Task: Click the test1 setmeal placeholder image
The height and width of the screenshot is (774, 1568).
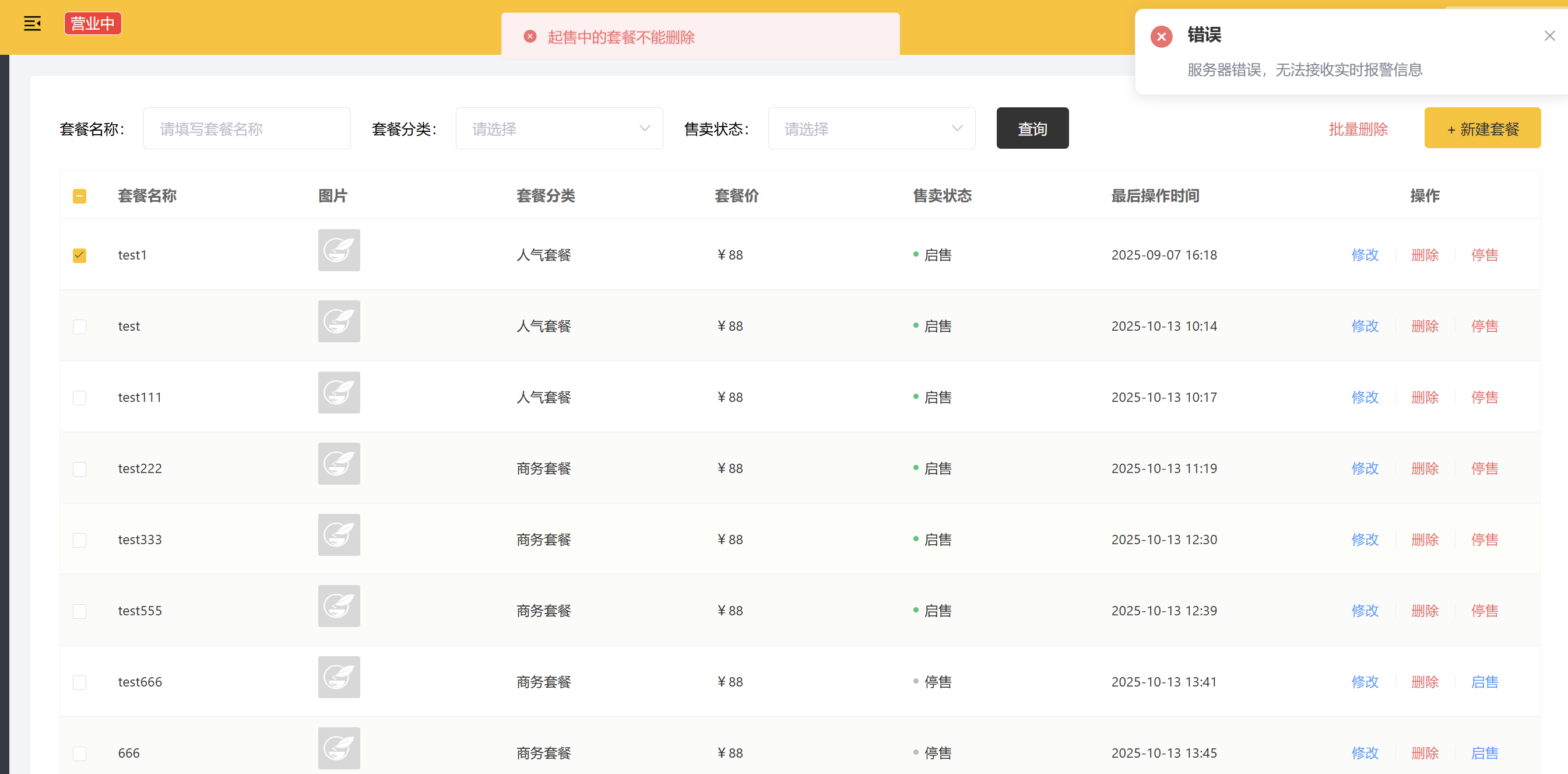Action: click(339, 250)
